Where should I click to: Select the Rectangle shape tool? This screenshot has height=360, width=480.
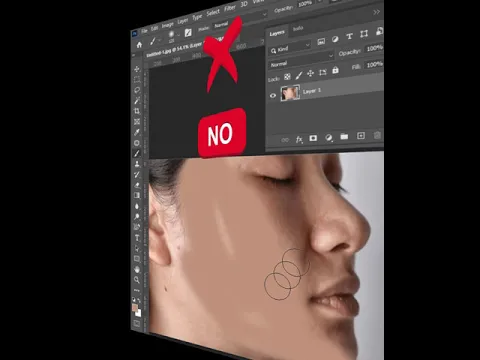137,259
